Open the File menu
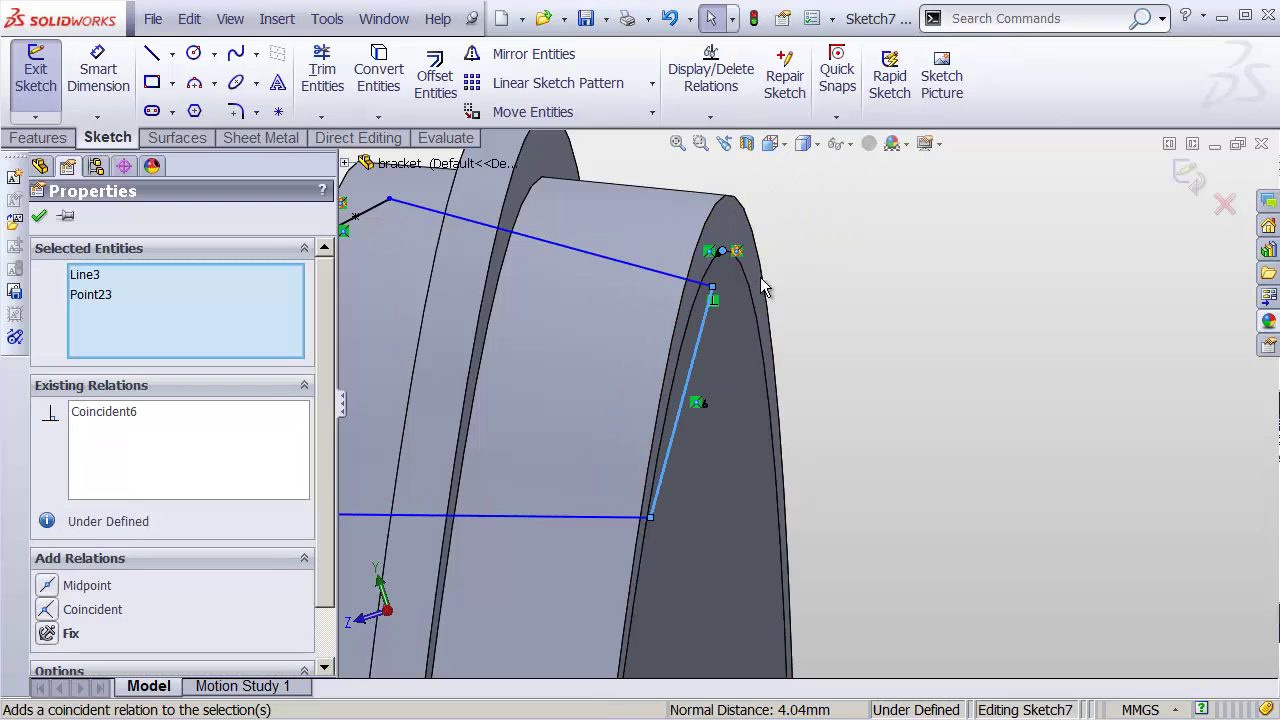This screenshot has width=1280, height=720. click(x=153, y=18)
